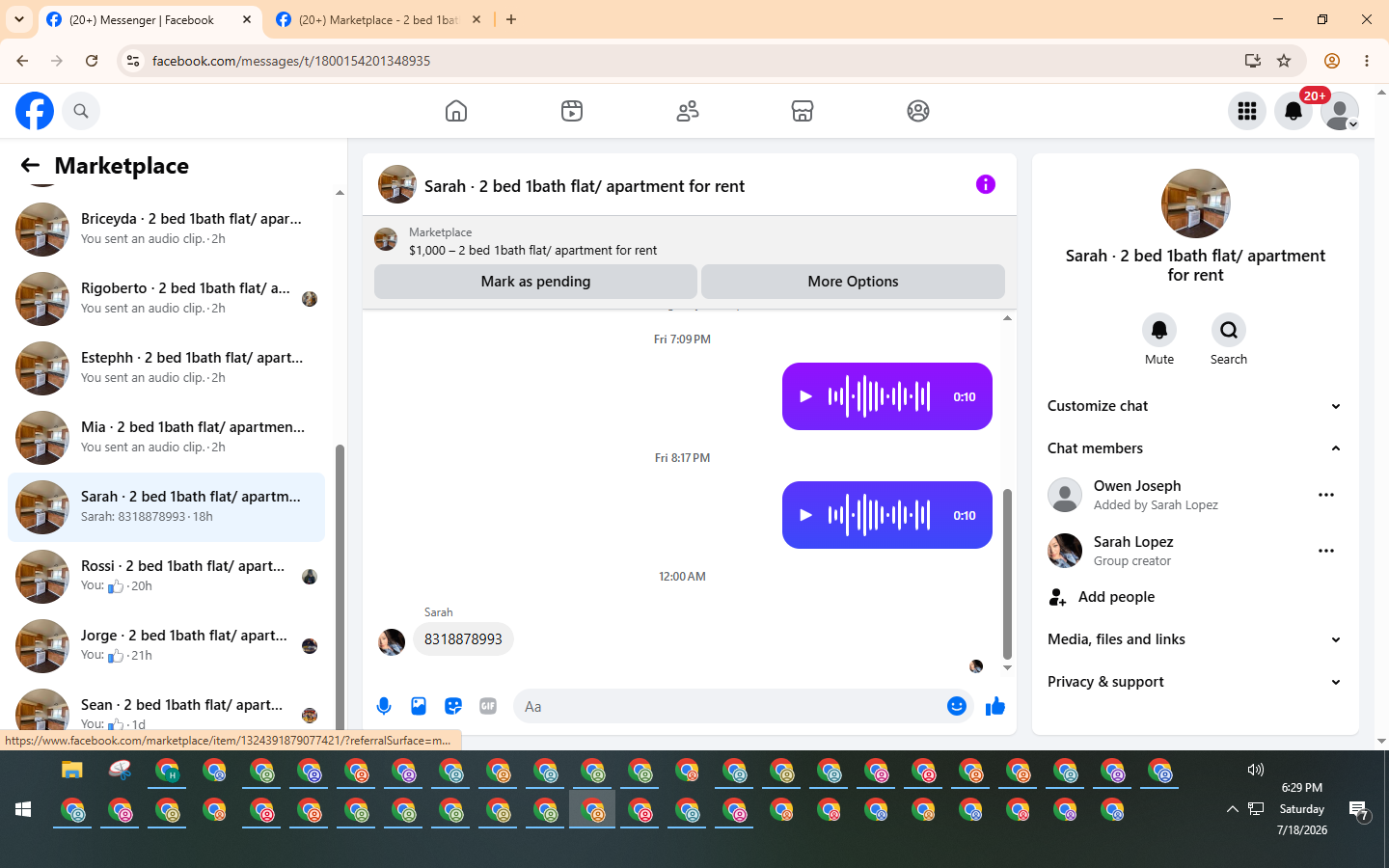Switch to the Marketplace browser tab

coord(379,19)
